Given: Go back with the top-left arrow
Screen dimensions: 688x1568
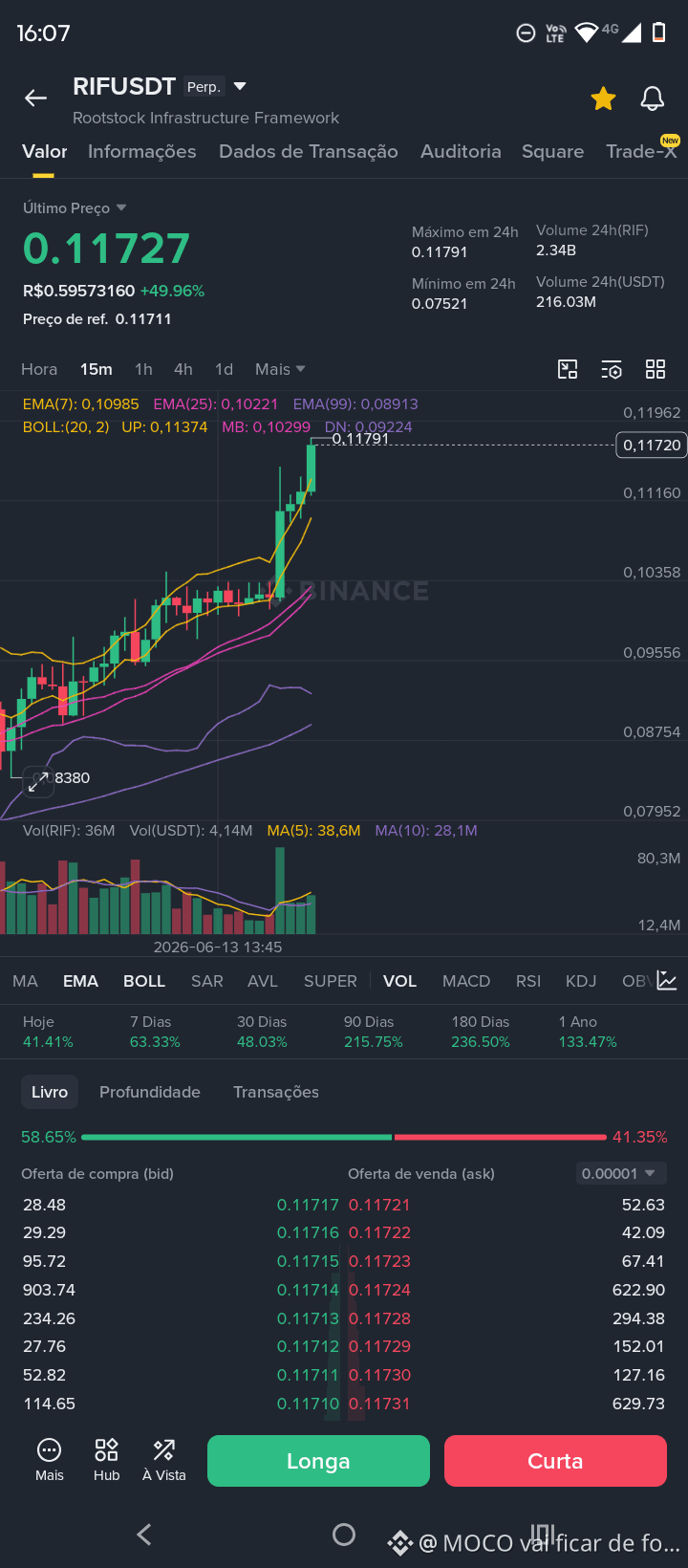Looking at the screenshot, I should click(x=35, y=98).
